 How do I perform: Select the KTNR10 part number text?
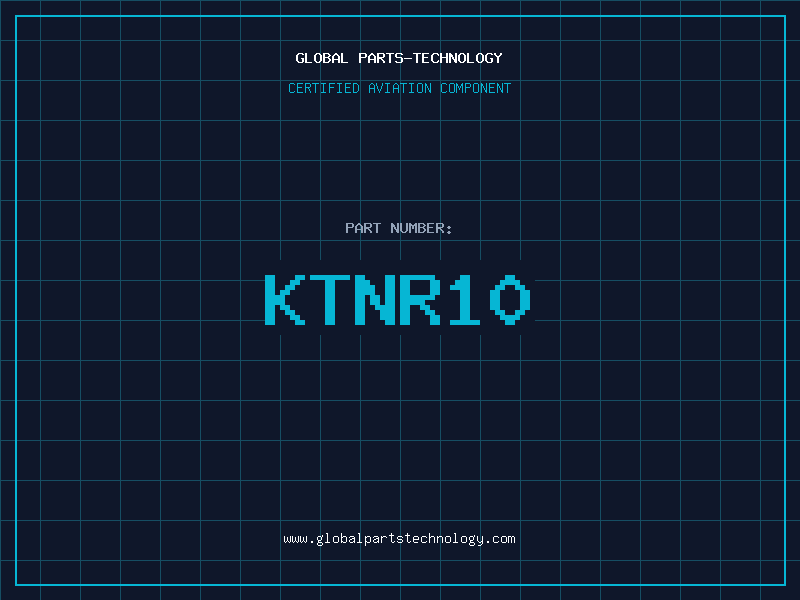click(399, 299)
